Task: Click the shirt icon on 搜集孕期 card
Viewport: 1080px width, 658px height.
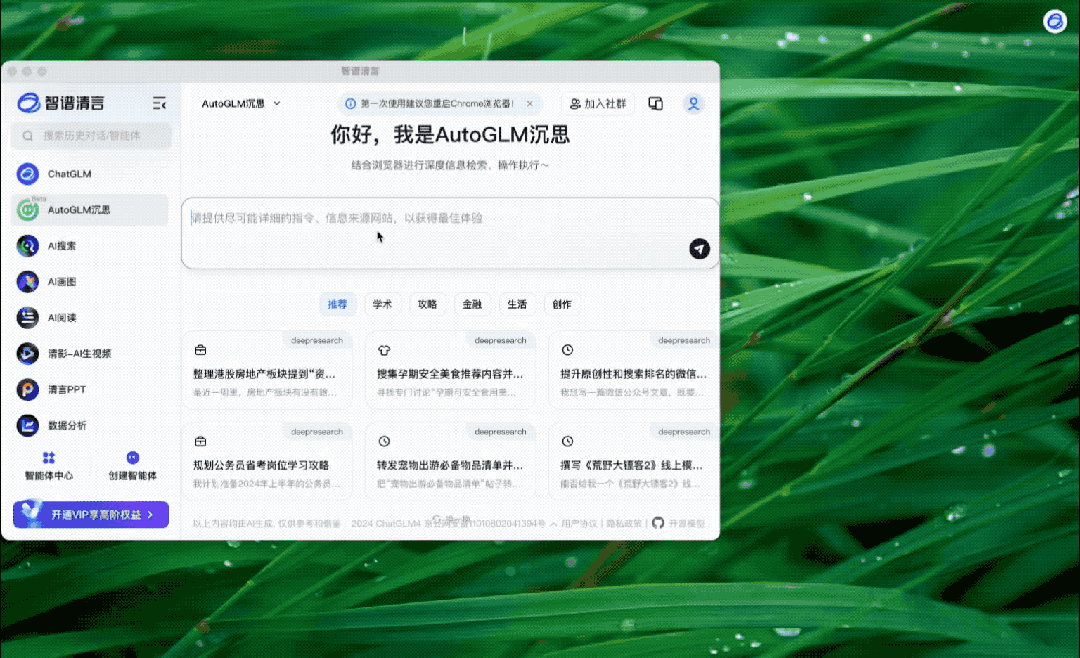Action: [384, 350]
